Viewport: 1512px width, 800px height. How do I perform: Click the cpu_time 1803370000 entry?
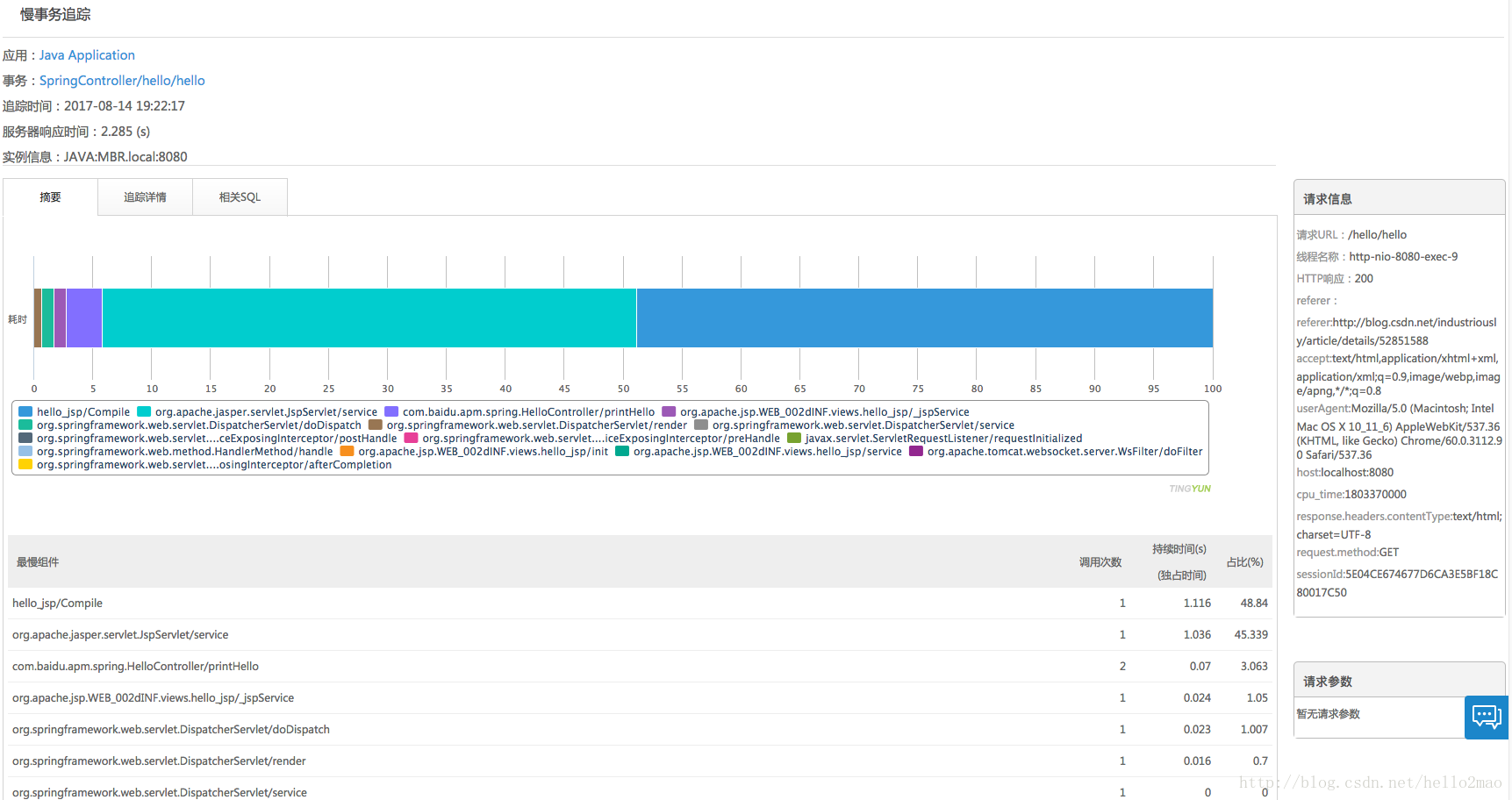click(1351, 495)
